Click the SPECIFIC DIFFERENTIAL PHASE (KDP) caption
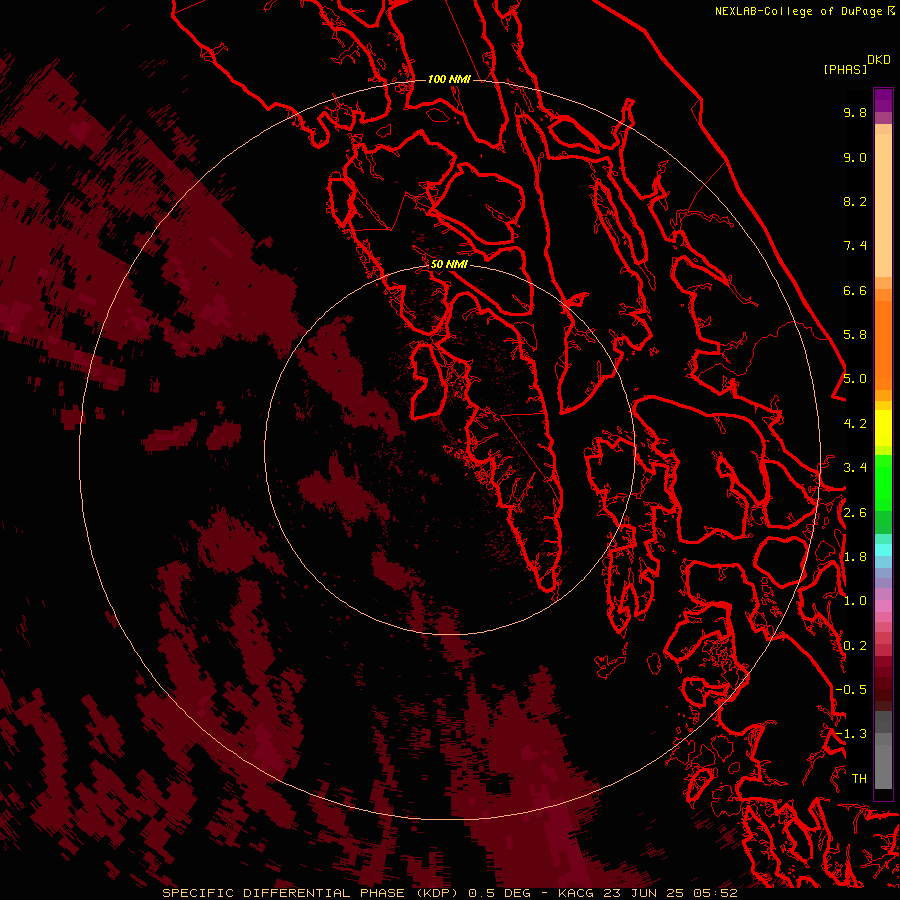The width and height of the screenshot is (900, 900). click(x=311, y=893)
